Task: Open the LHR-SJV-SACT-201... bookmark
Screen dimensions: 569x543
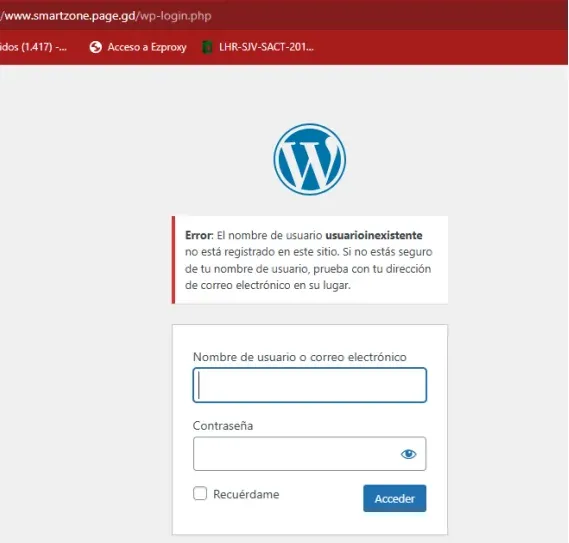Action: coord(258,47)
